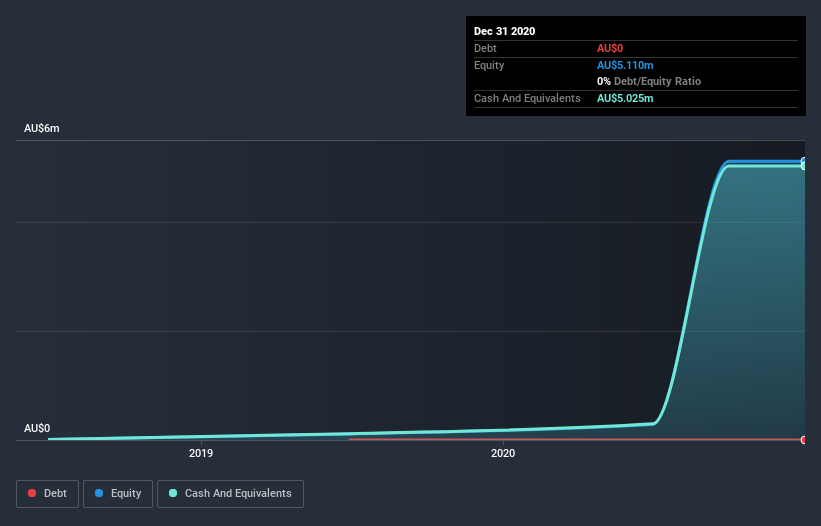Click the 2020 x-axis label

point(503,453)
